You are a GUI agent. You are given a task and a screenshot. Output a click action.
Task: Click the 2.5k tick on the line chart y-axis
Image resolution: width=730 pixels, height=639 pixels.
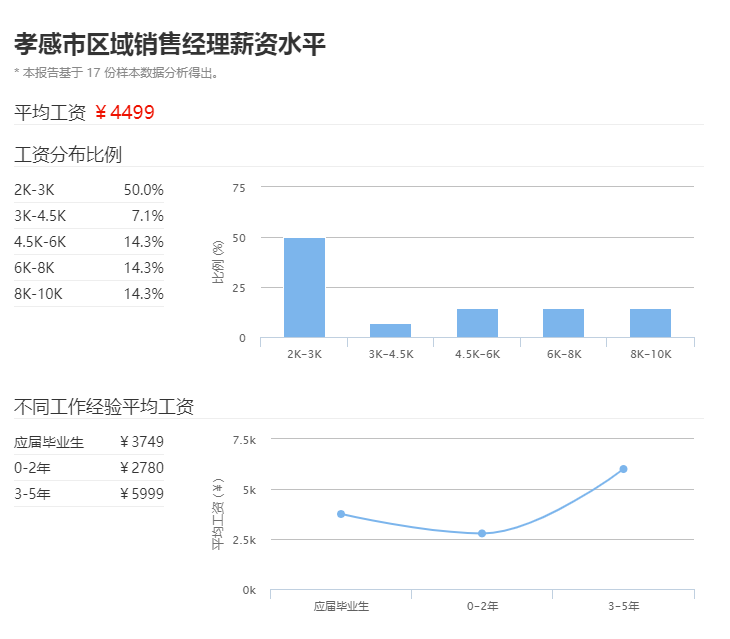[244, 540]
